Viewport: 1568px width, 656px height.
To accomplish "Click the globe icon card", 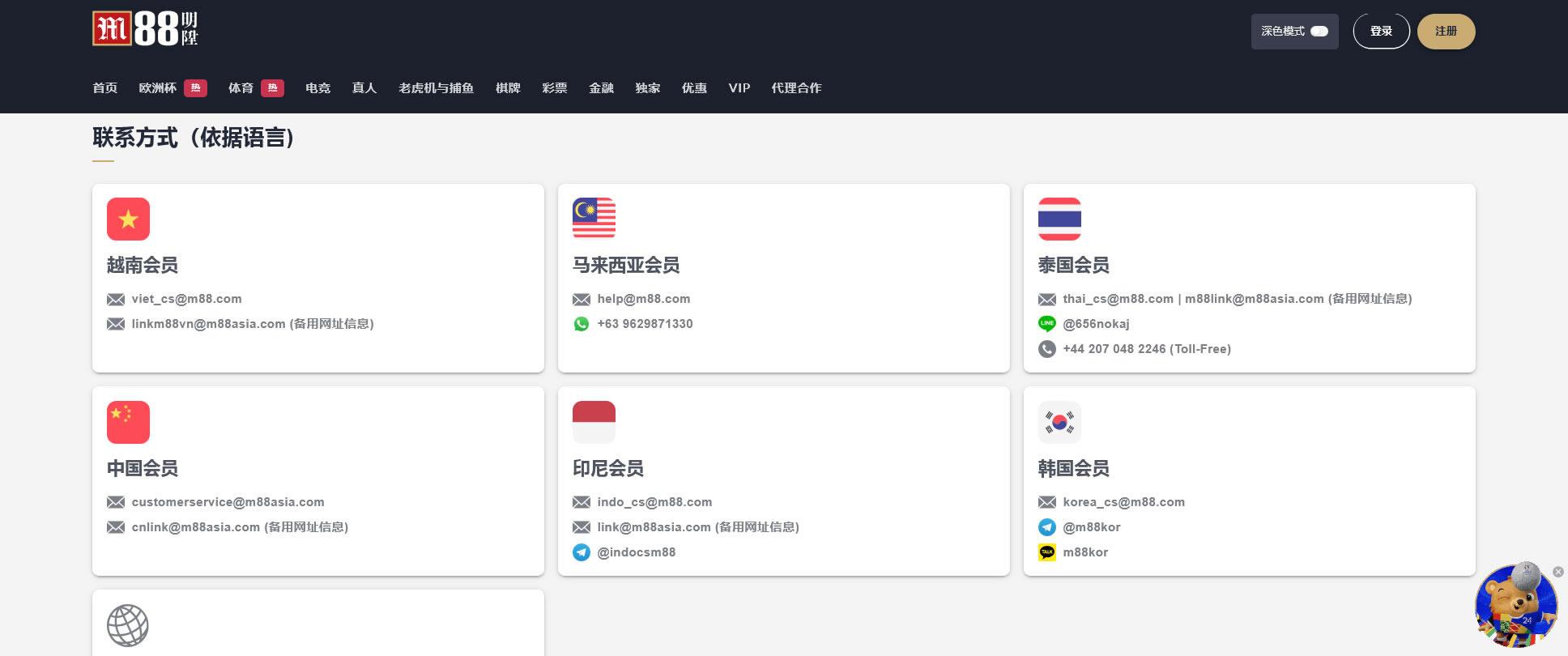I will pos(318,623).
